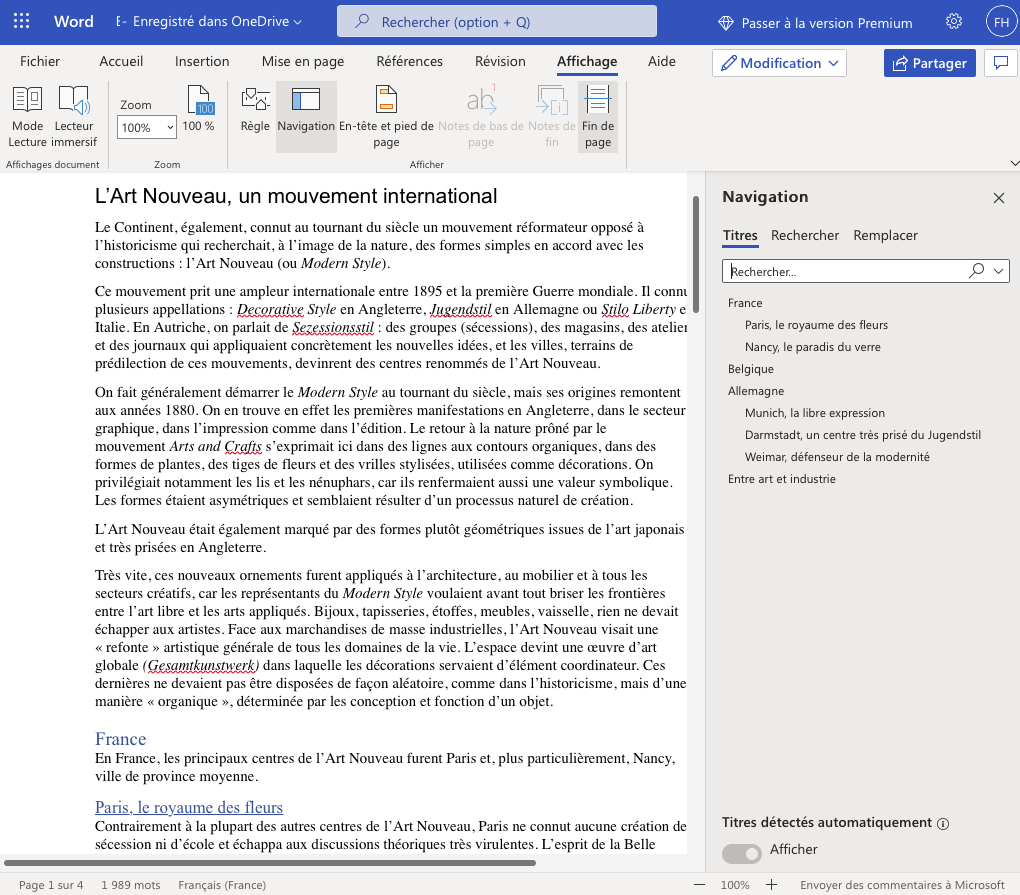Image resolution: width=1020 pixels, height=895 pixels.
Task: Open the Mise en page tab
Action: 303,61
